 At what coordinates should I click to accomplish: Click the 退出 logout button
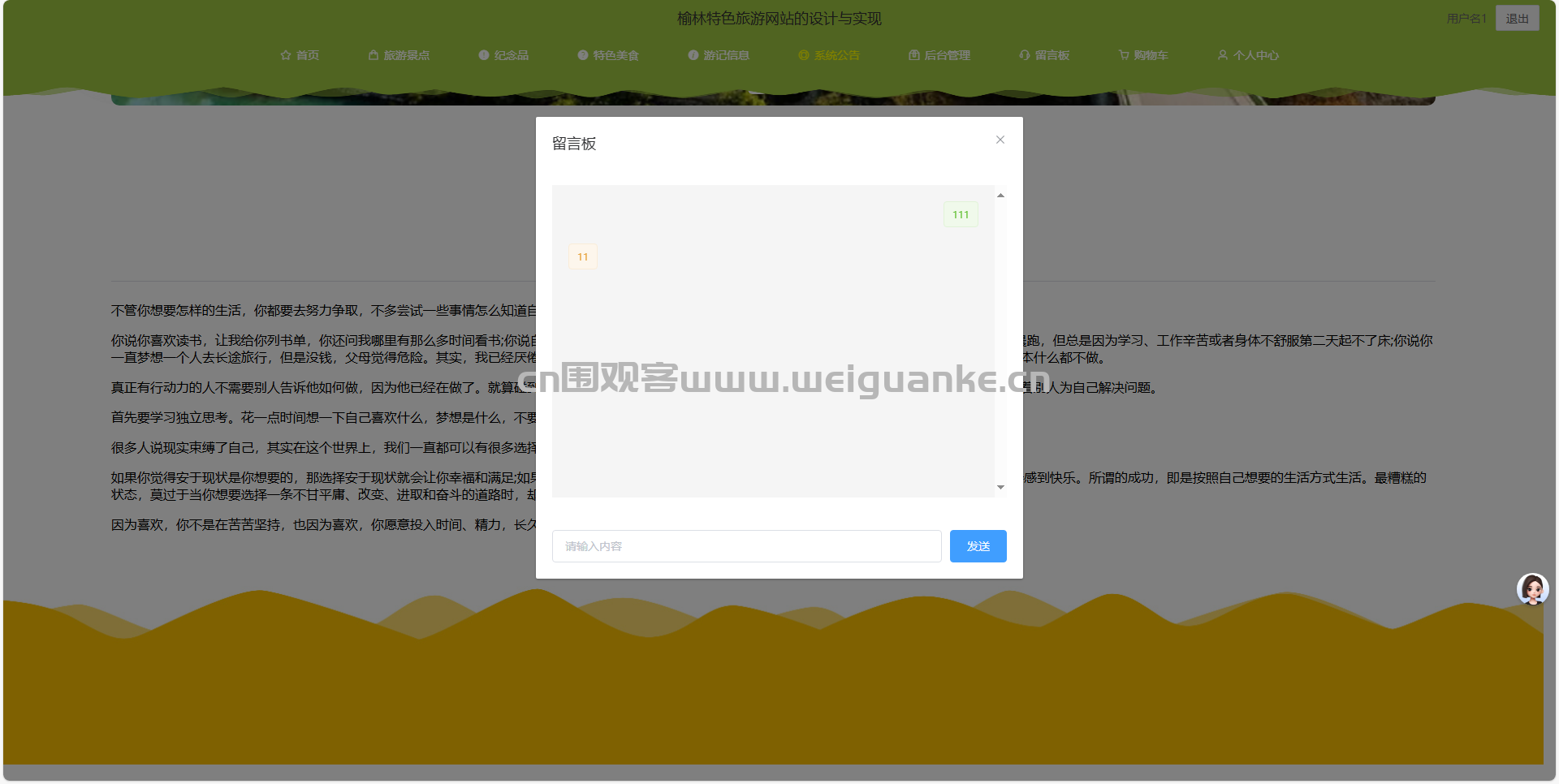1518,19
